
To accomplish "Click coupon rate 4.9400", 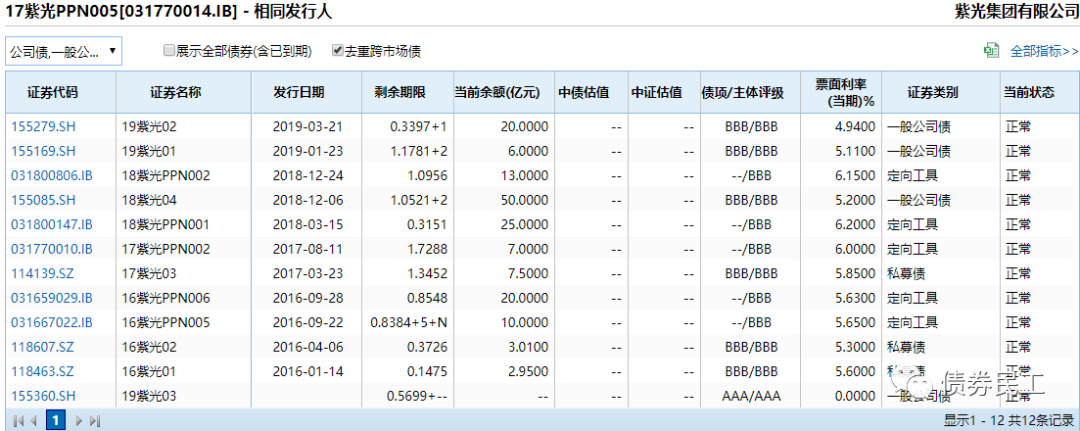I will coord(855,127).
